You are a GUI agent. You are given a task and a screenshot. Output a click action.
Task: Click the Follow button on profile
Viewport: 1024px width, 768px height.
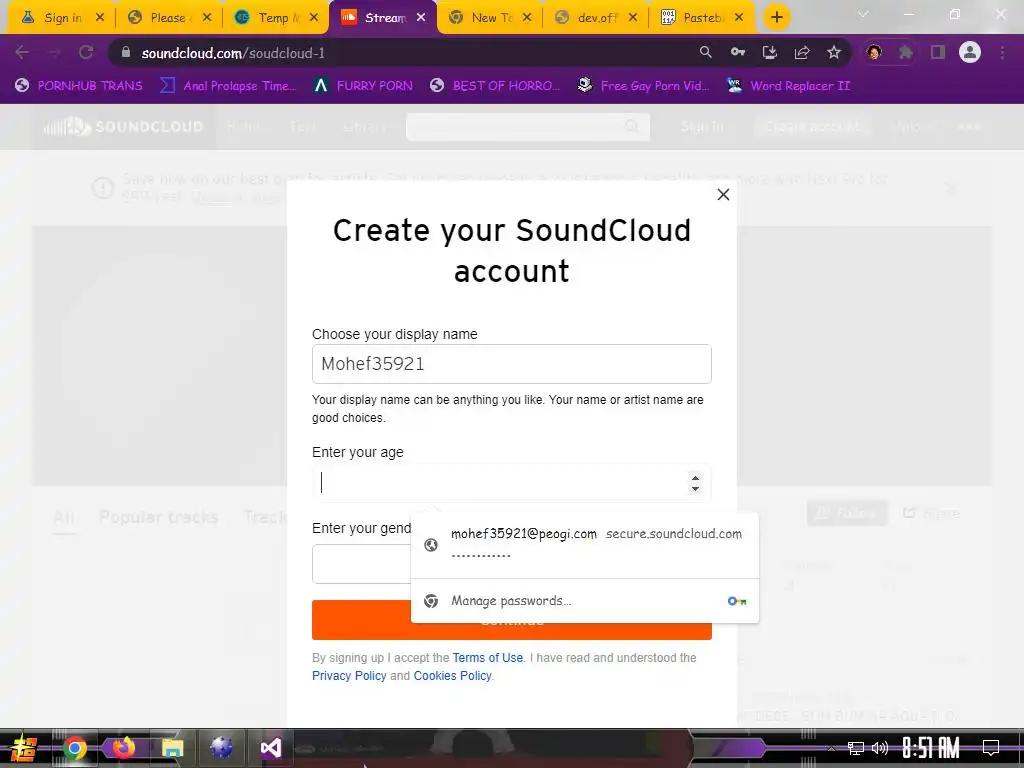[x=847, y=513]
